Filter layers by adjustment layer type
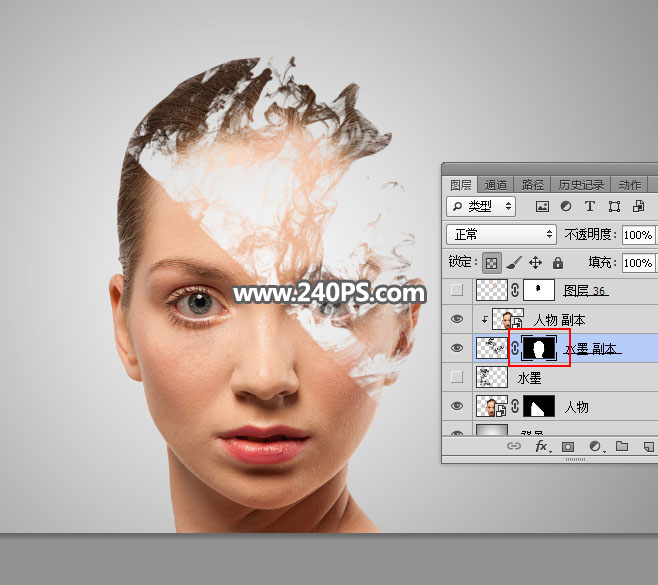The image size is (658, 585). click(566, 206)
